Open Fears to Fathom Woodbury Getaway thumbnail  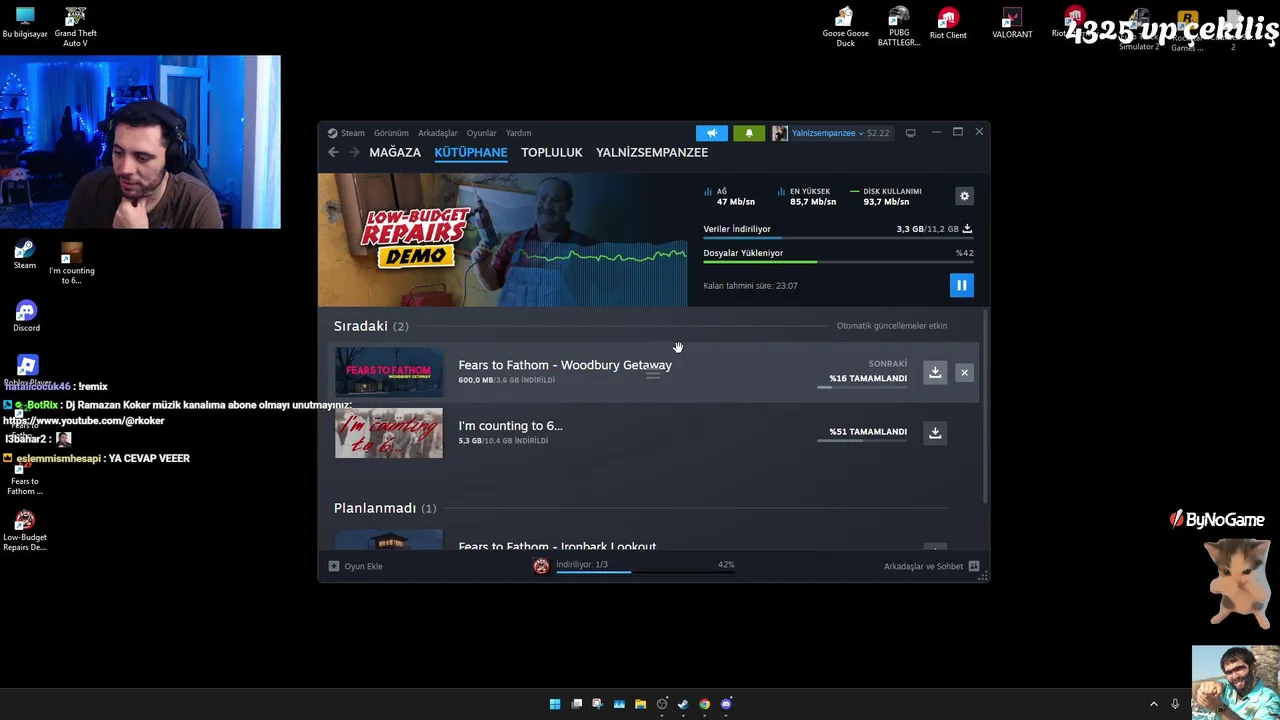pos(388,372)
